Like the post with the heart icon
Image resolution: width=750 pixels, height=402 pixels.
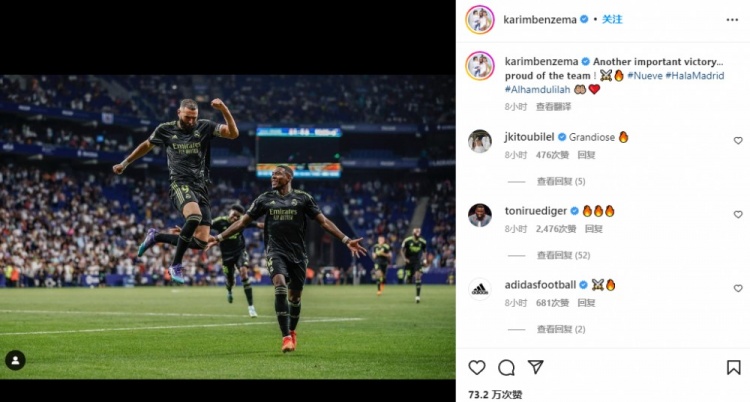[x=476, y=368]
